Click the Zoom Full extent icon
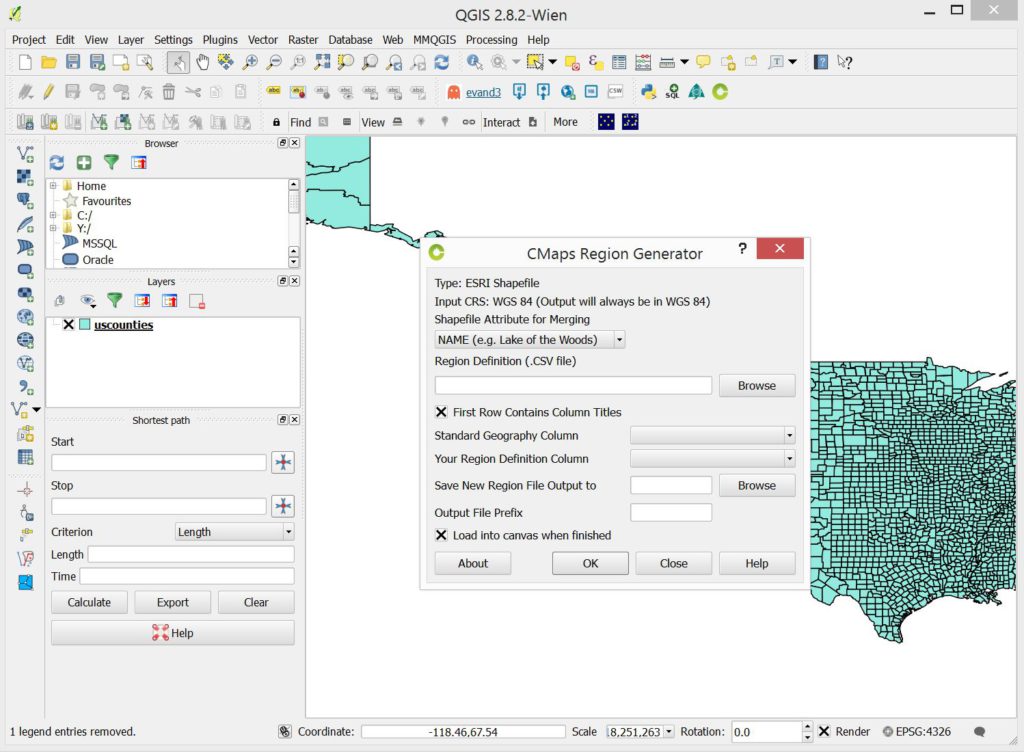The width and height of the screenshot is (1024, 752). pos(322,62)
